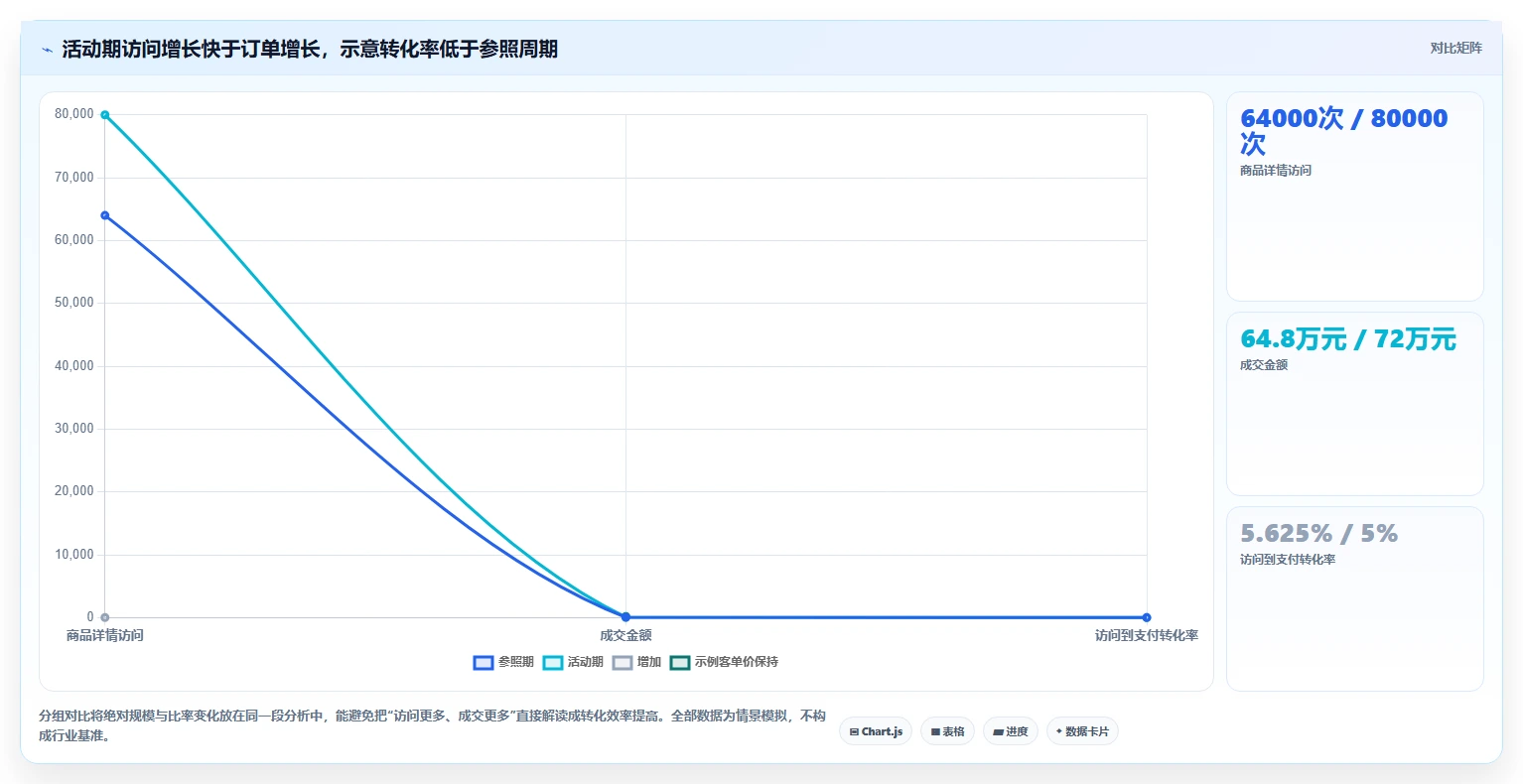1523x784 pixels.
Task: Click the 商品详情访问 caption in the metric card
Action: (x=1276, y=171)
